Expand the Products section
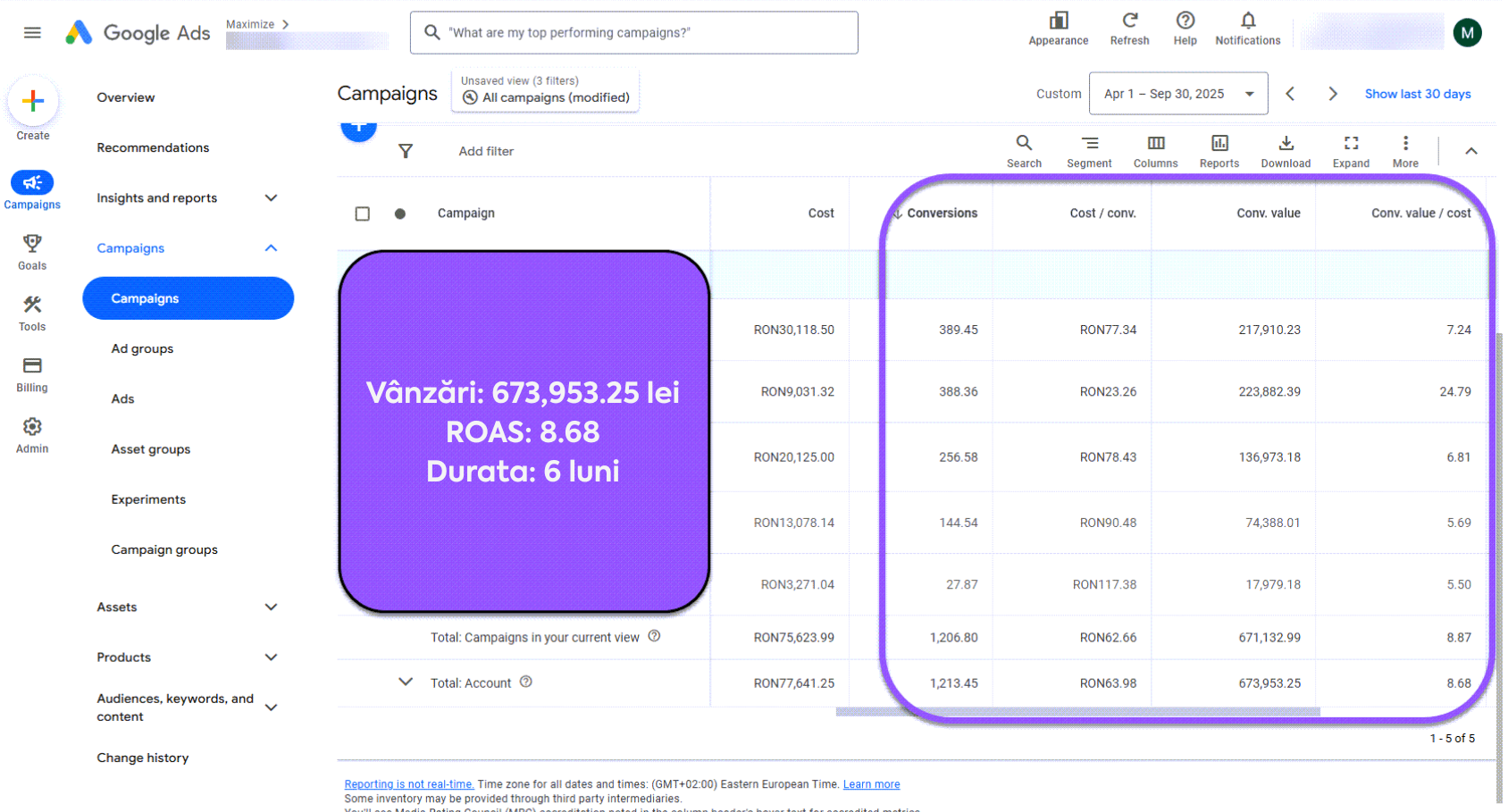 pos(272,657)
